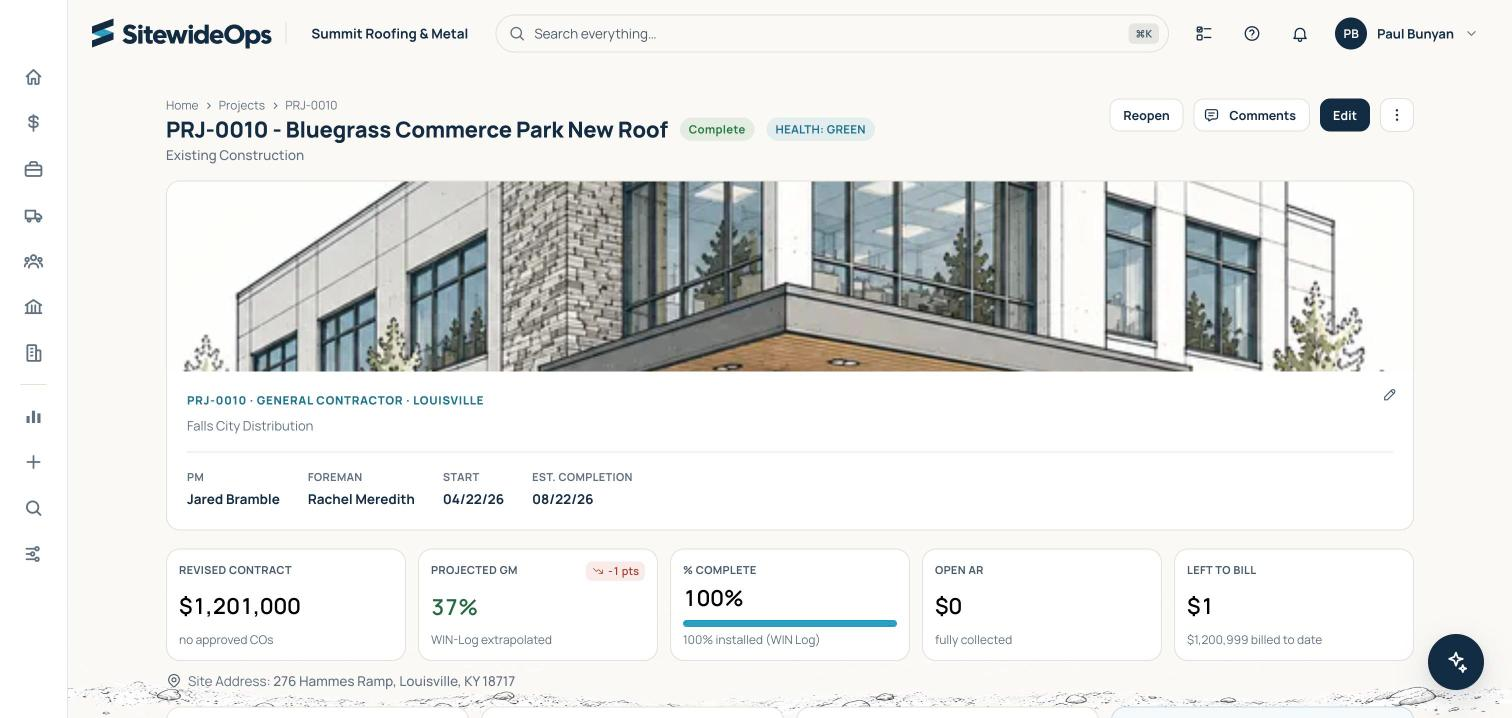Go to Projects breadcrumb link
The image size is (1512, 718).
click(x=242, y=105)
